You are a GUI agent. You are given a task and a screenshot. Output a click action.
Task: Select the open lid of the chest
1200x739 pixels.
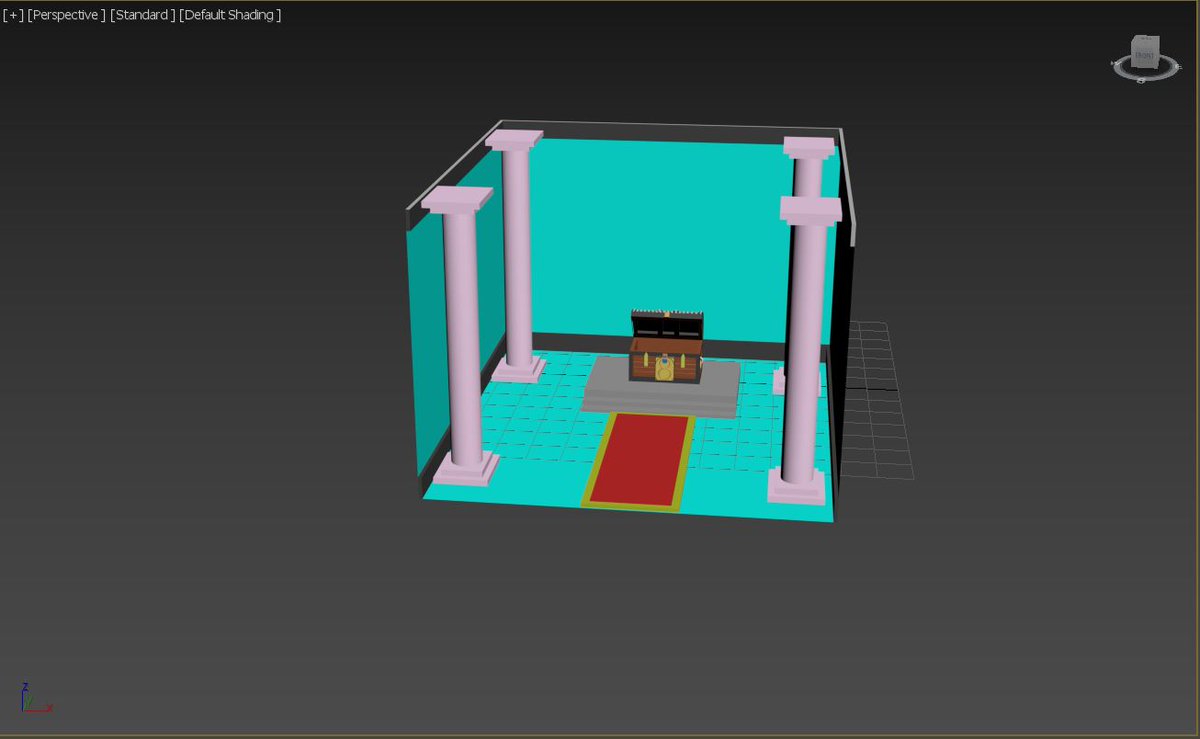click(667, 324)
